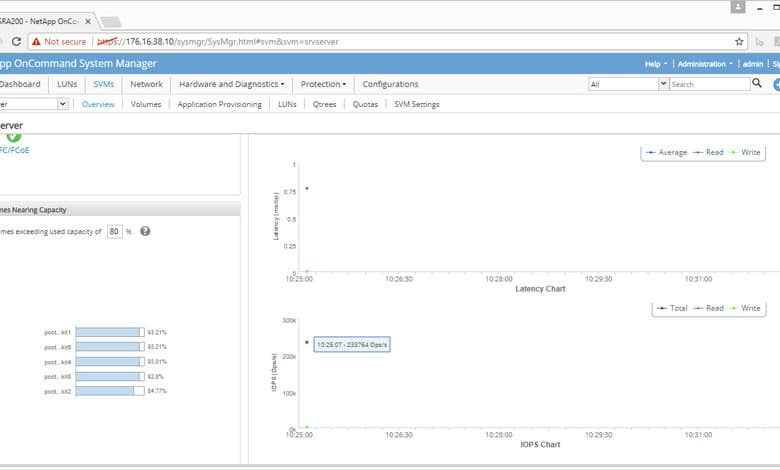Expand the Protection menu
780x470 pixels.
coord(323,84)
